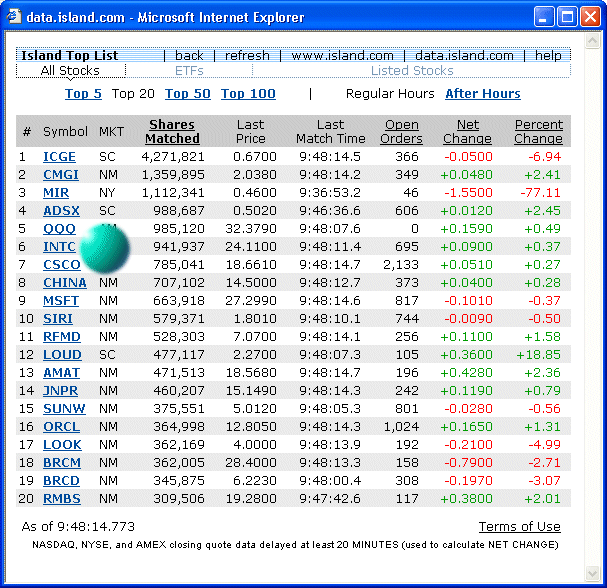Viewport: 607px width, 588px height.
Task: Open the RMBS symbol link
Action: pos(62,499)
